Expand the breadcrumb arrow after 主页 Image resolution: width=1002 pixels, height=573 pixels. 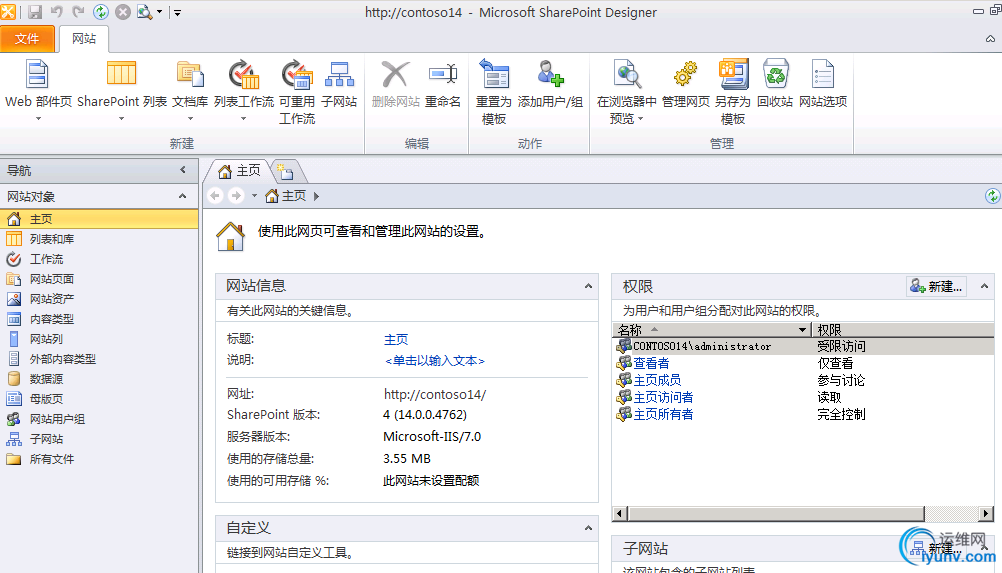pos(316,196)
